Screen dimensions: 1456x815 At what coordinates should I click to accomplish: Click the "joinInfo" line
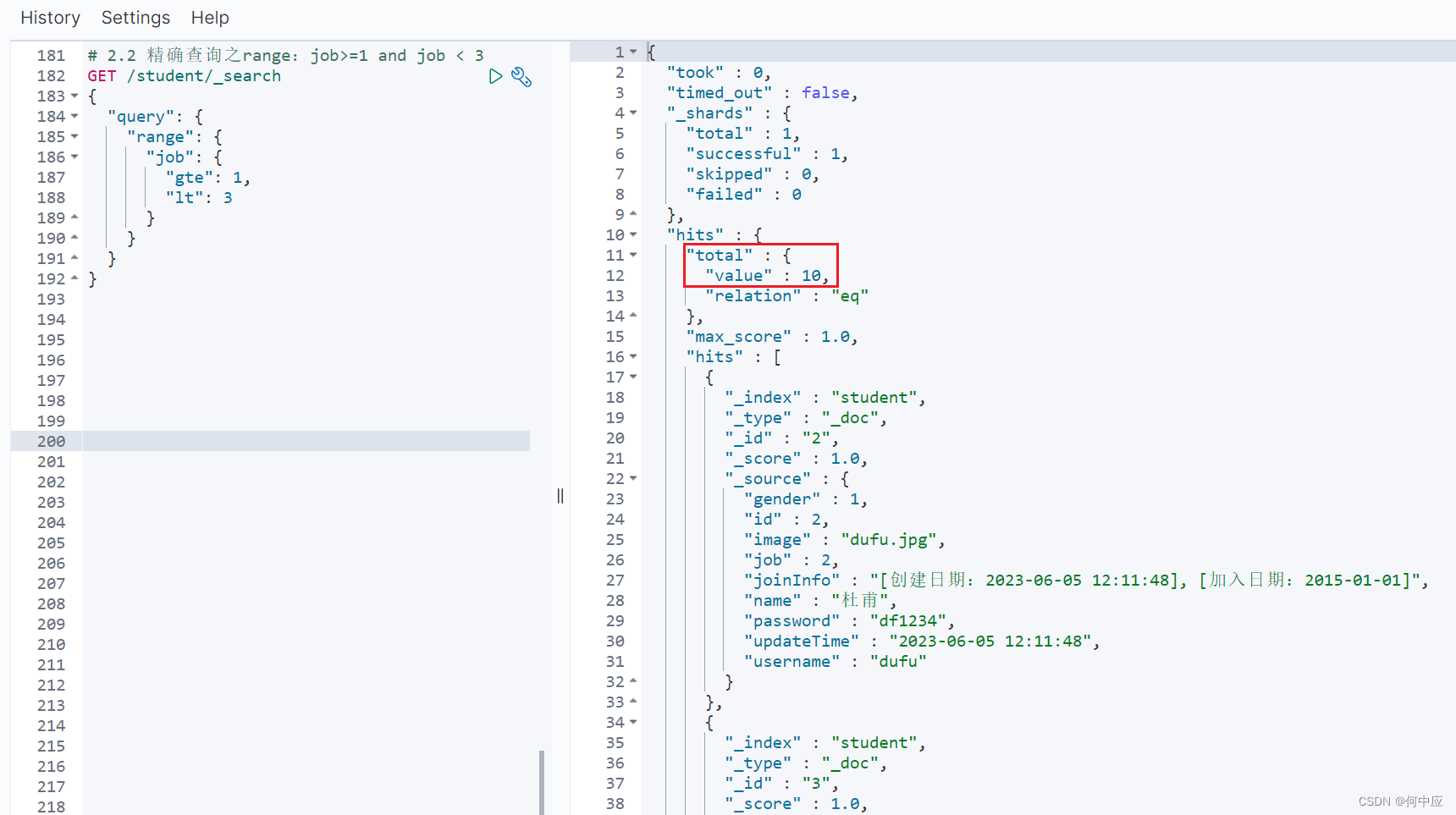coord(1087,580)
